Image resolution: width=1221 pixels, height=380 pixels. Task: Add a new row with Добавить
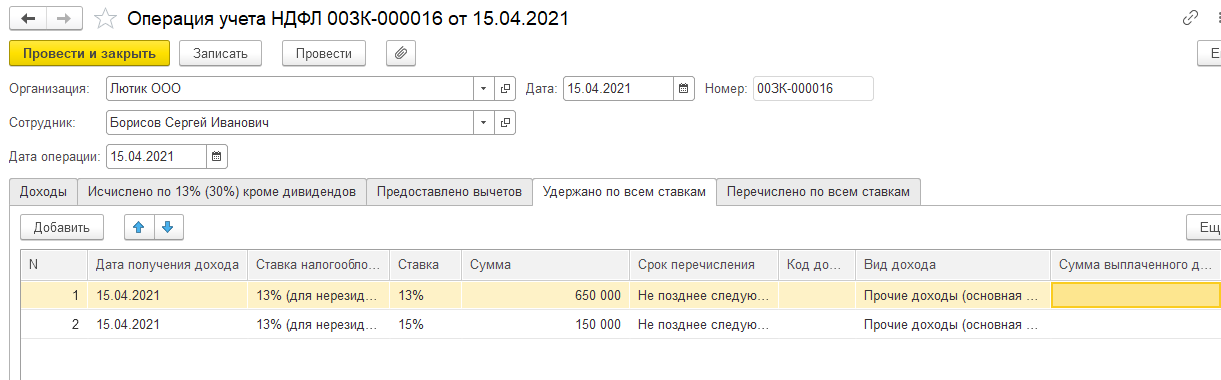click(62, 227)
